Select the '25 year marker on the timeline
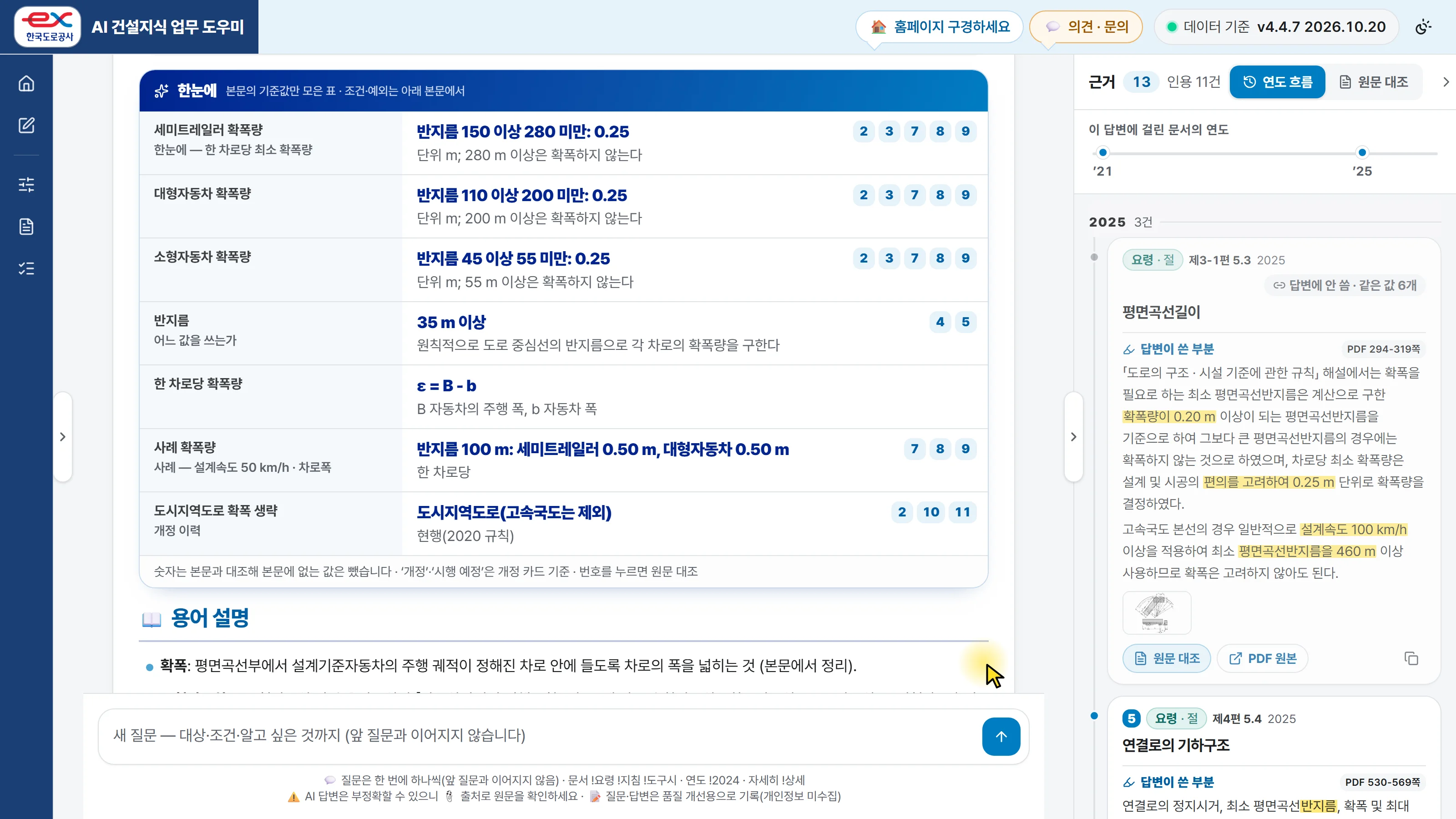Viewport: 1456px width, 819px height. pos(1362,152)
